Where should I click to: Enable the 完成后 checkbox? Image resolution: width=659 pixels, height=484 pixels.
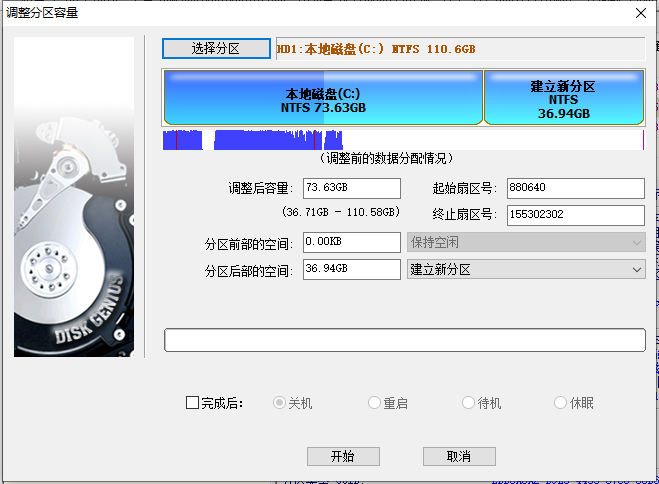[x=193, y=403]
